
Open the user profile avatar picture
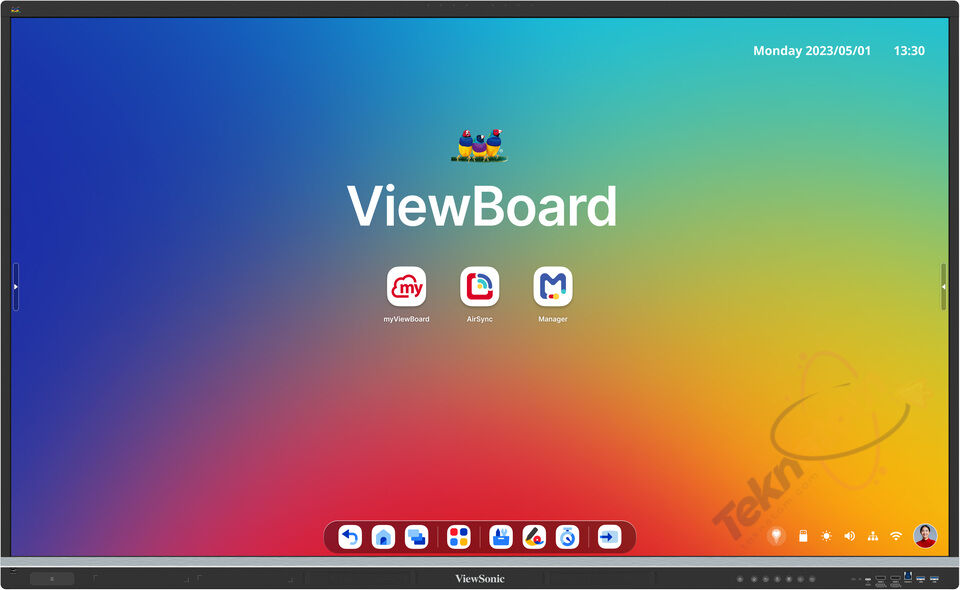pyautogui.click(x=925, y=536)
